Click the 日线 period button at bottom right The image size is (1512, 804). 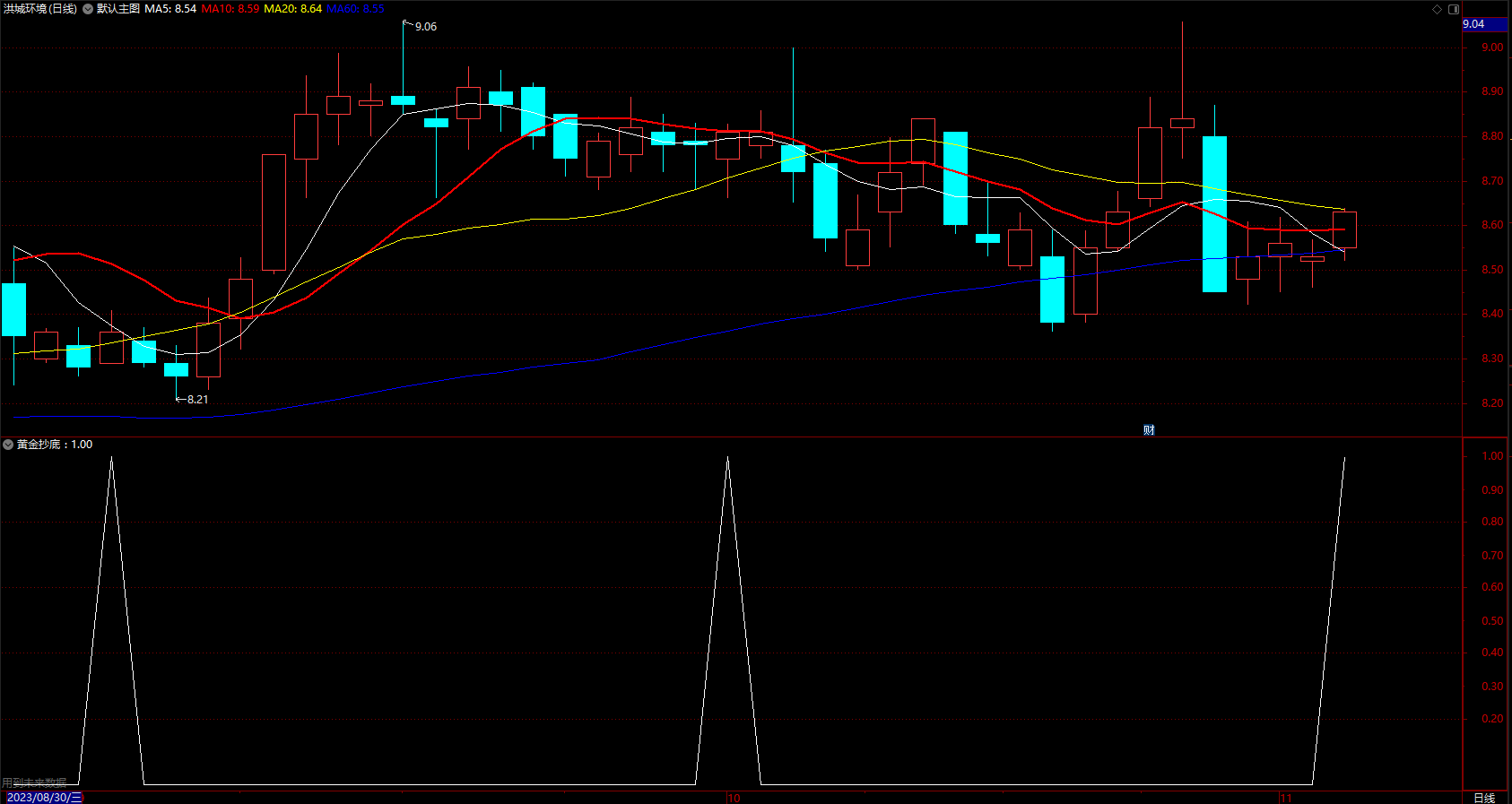[1484, 798]
